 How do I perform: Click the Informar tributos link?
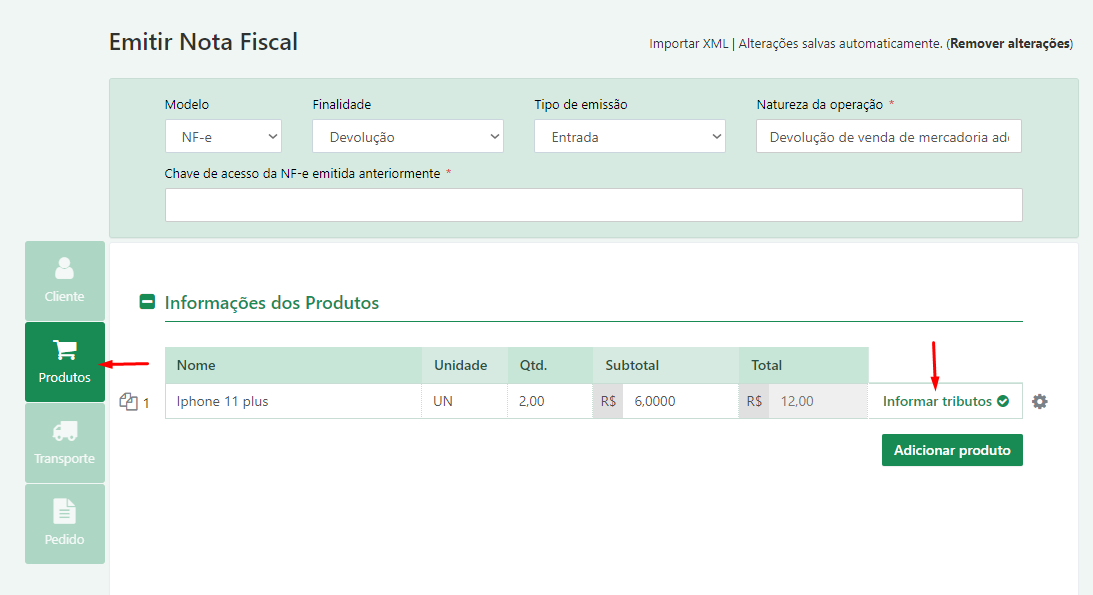937,401
